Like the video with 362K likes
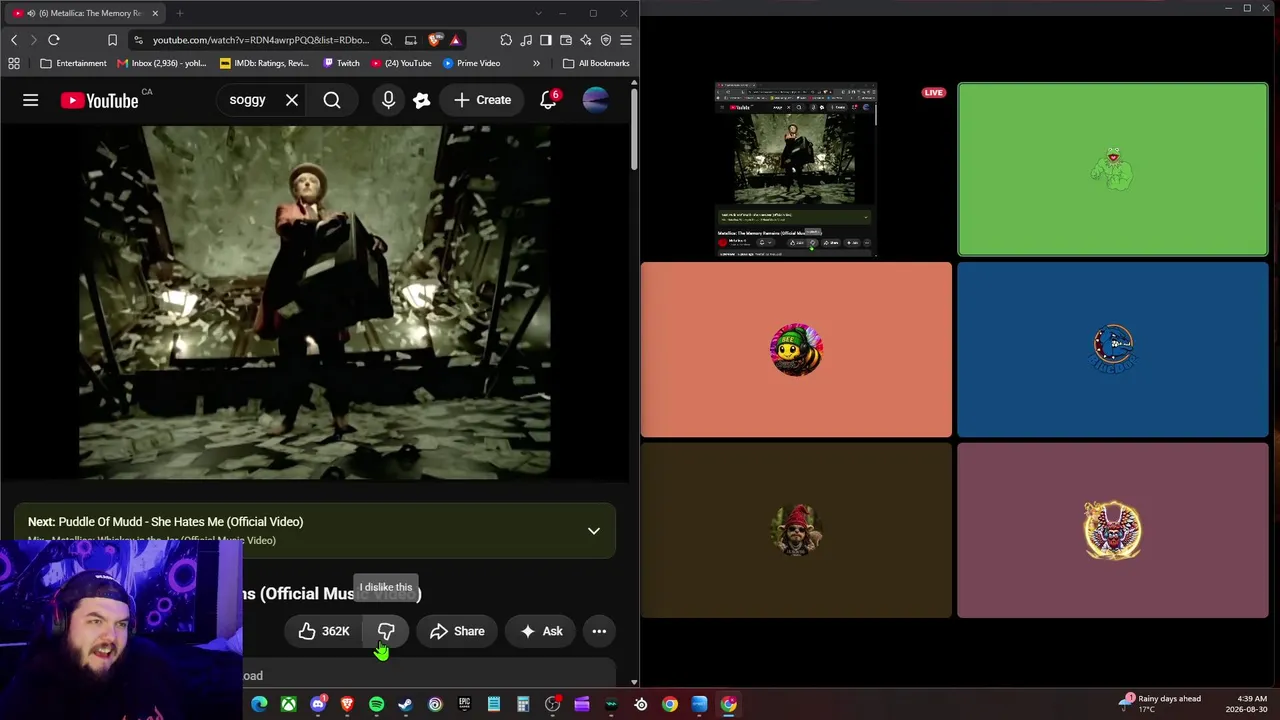Screen dimensions: 1280x720 [x=323, y=631]
